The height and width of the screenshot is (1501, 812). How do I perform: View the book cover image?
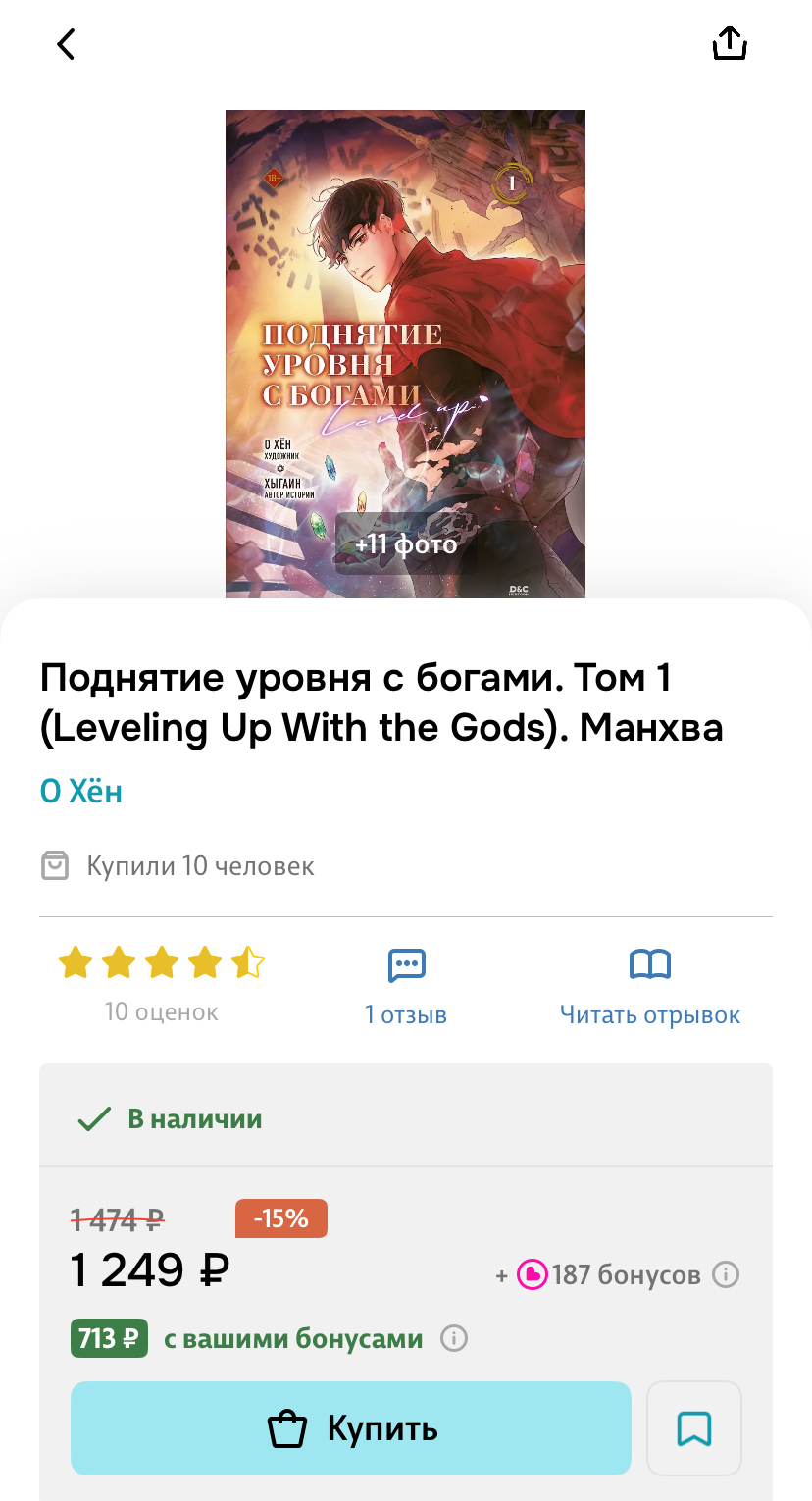pyautogui.click(x=405, y=354)
